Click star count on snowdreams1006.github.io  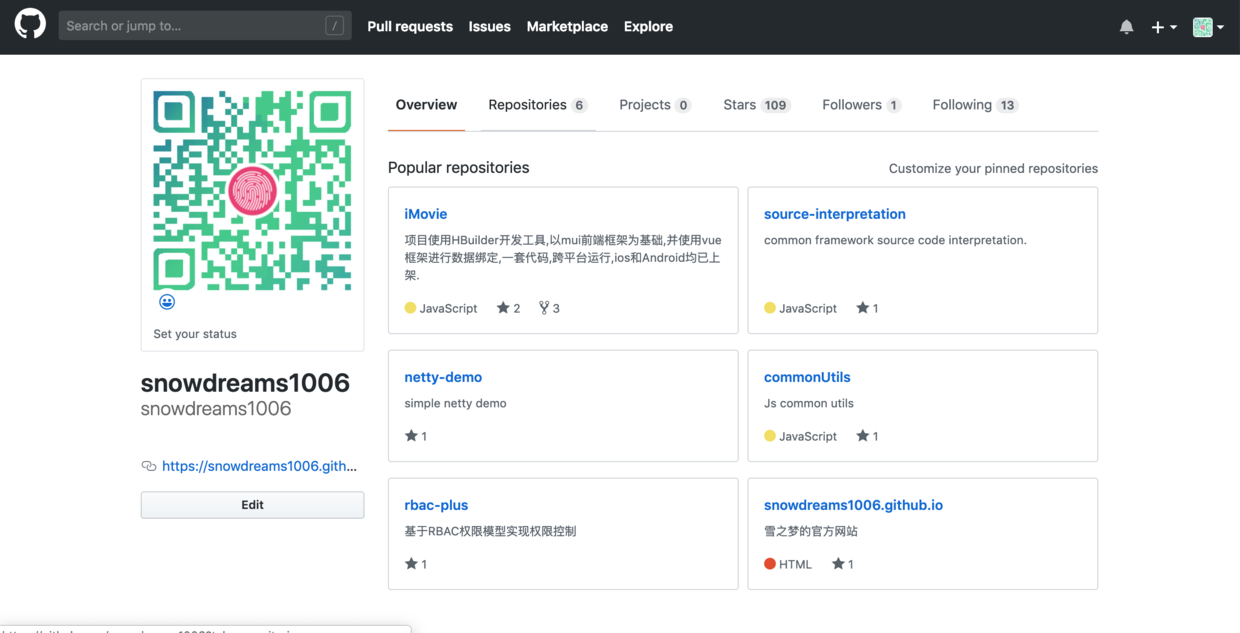[842, 564]
